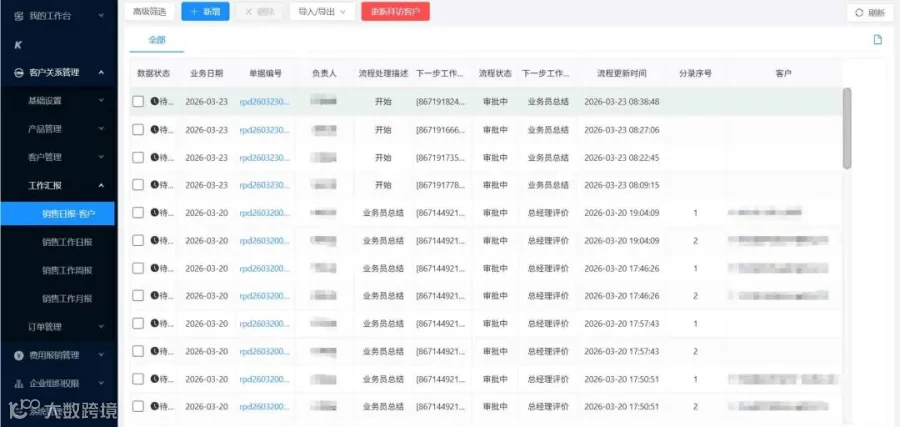Click 业务员总结 cell in the 08:09:15 row
900x427 pixels.
pos(548,185)
